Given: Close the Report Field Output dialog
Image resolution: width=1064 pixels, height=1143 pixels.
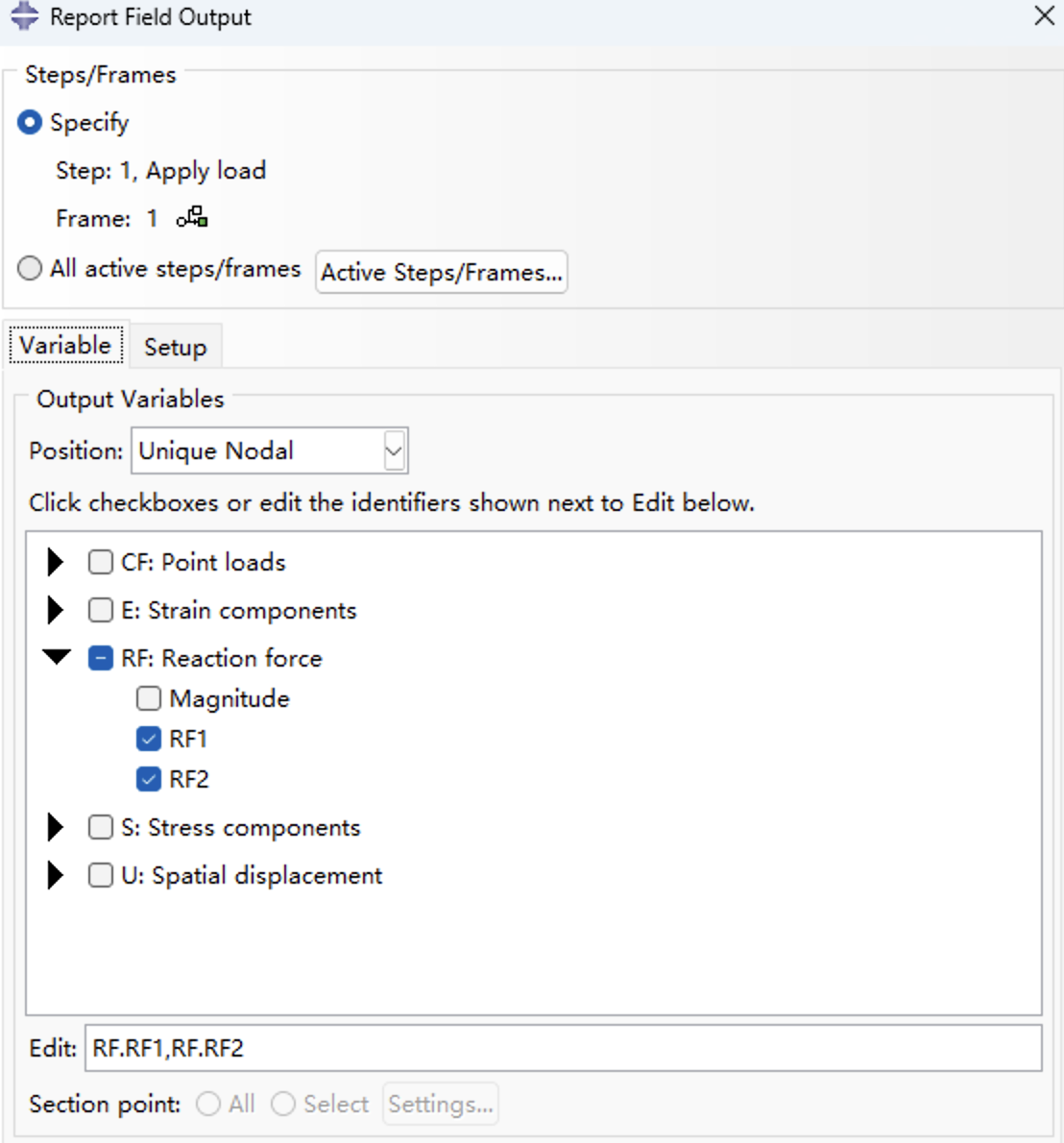Looking at the screenshot, I should (x=1044, y=16).
